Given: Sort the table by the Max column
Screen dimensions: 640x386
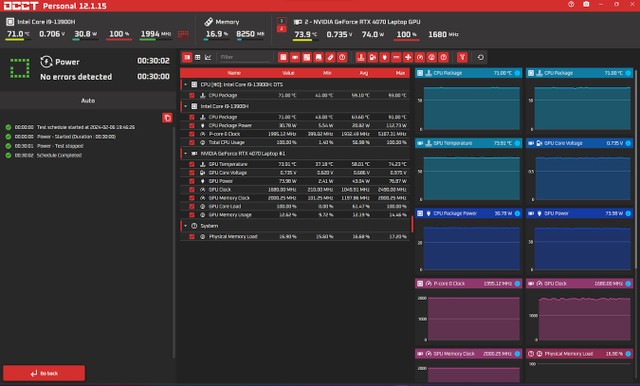Looking at the screenshot, I should click(400, 73).
